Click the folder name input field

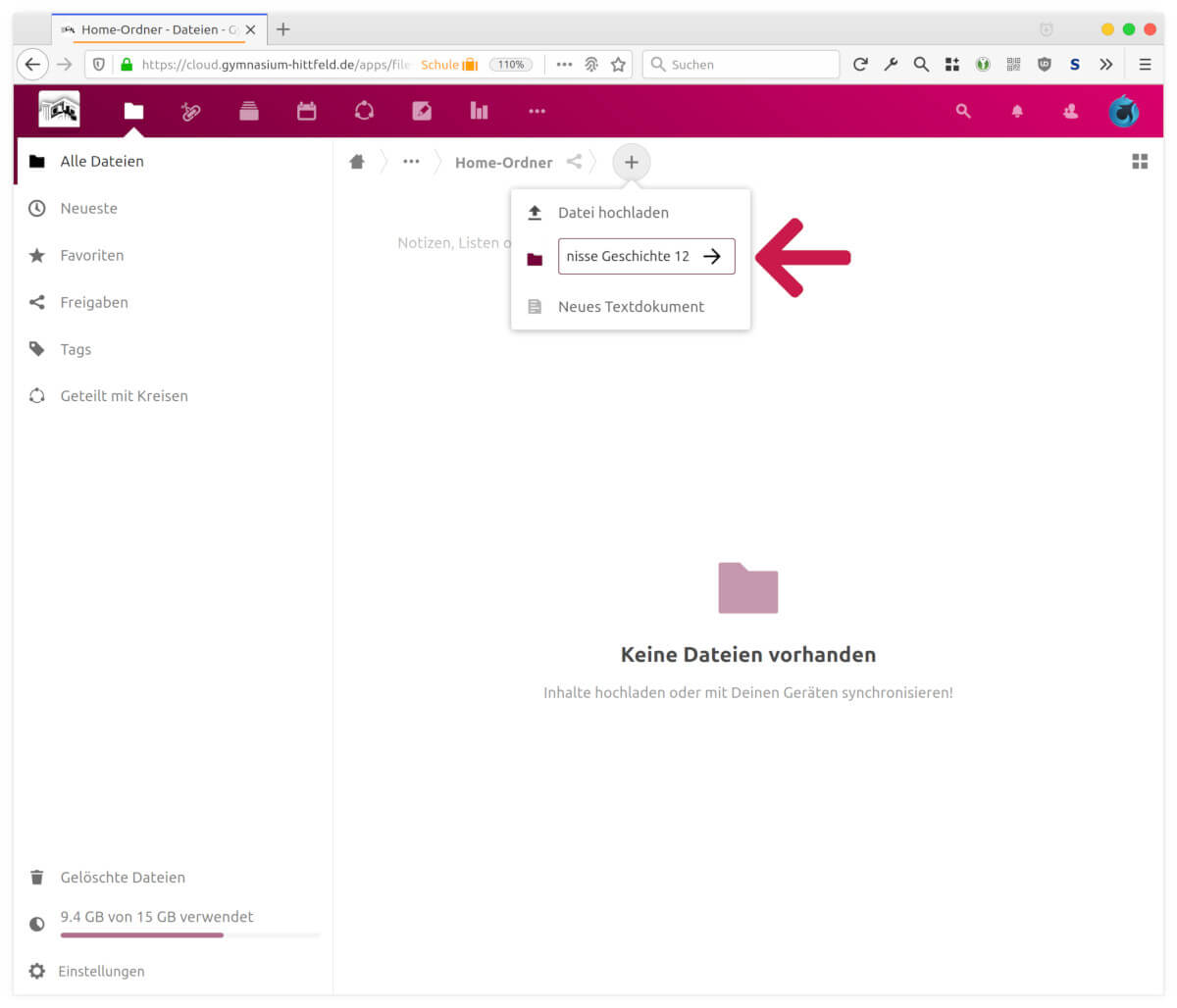(628, 257)
